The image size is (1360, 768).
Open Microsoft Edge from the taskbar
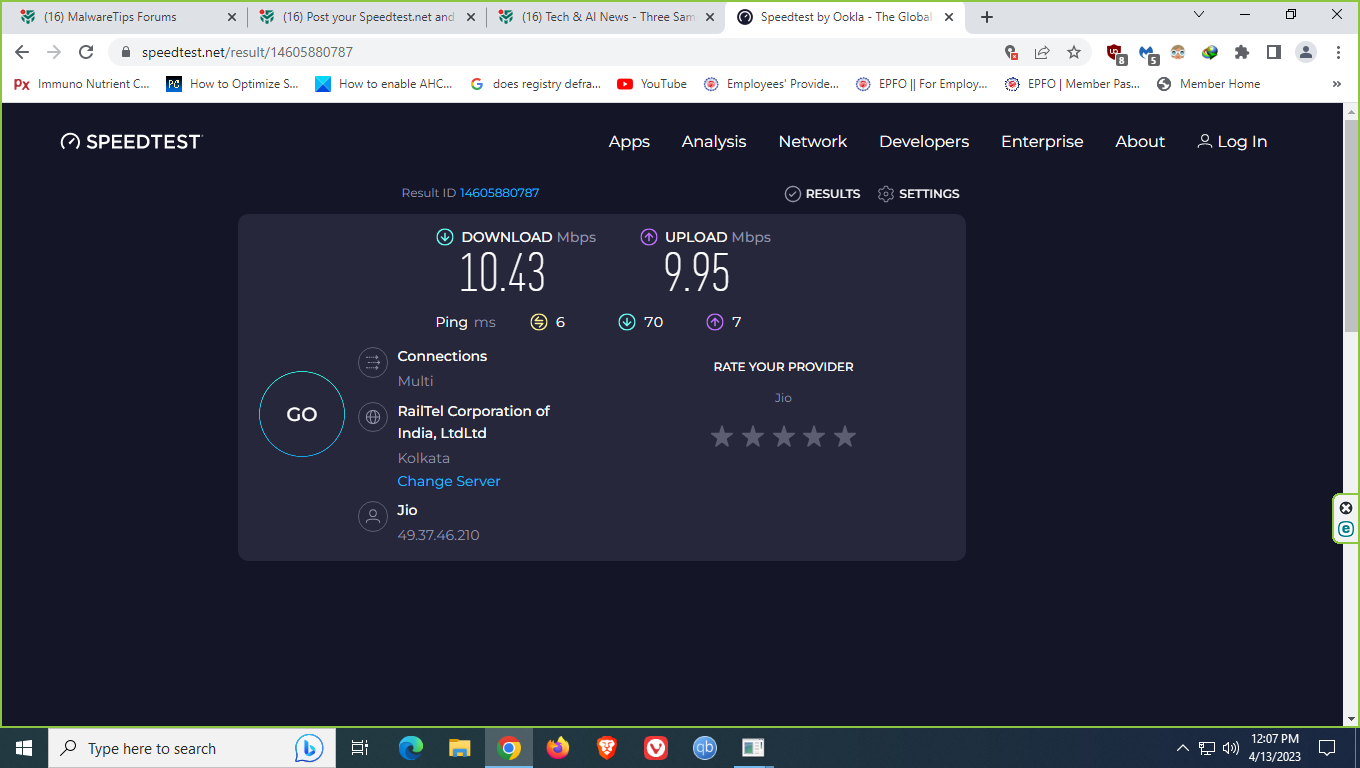411,748
